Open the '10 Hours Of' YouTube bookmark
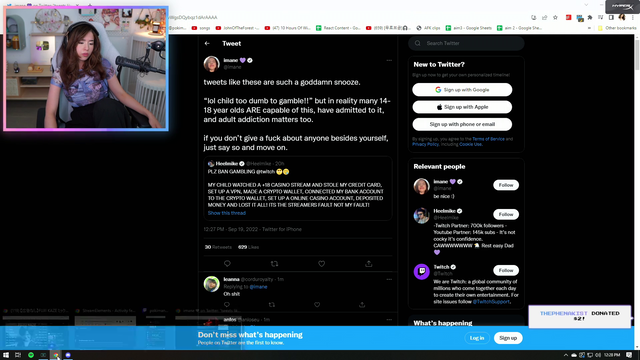Screen dimensions: 640x360 (288, 28)
